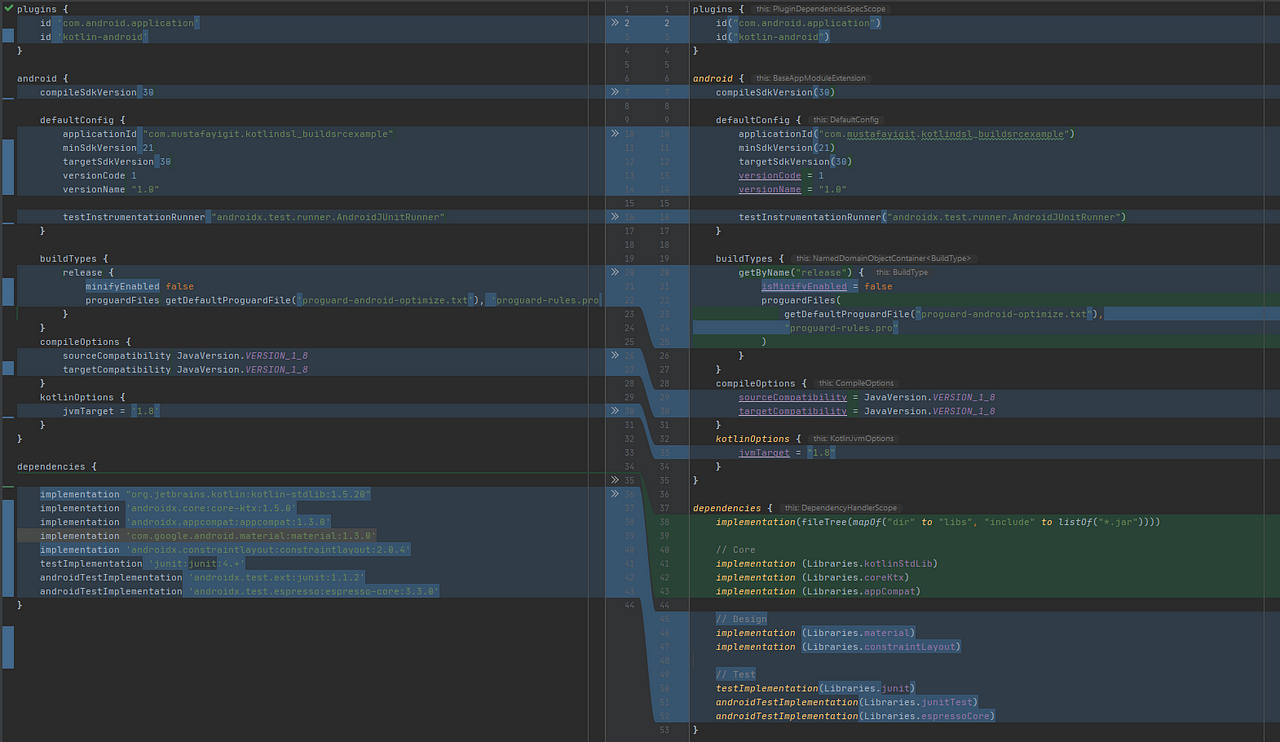Click testImplementation(Libraries.junit)
This screenshot has width=1280, height=742.
(x=815, y=688)
